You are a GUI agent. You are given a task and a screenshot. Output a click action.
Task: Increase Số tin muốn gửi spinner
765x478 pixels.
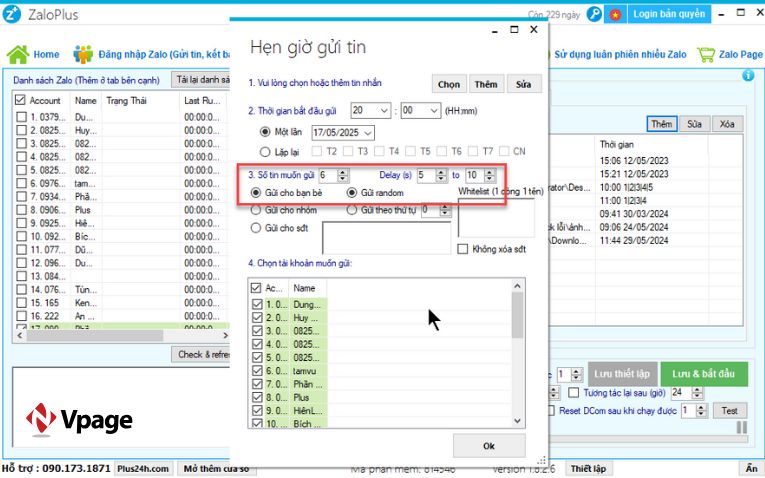click(343, 172)
